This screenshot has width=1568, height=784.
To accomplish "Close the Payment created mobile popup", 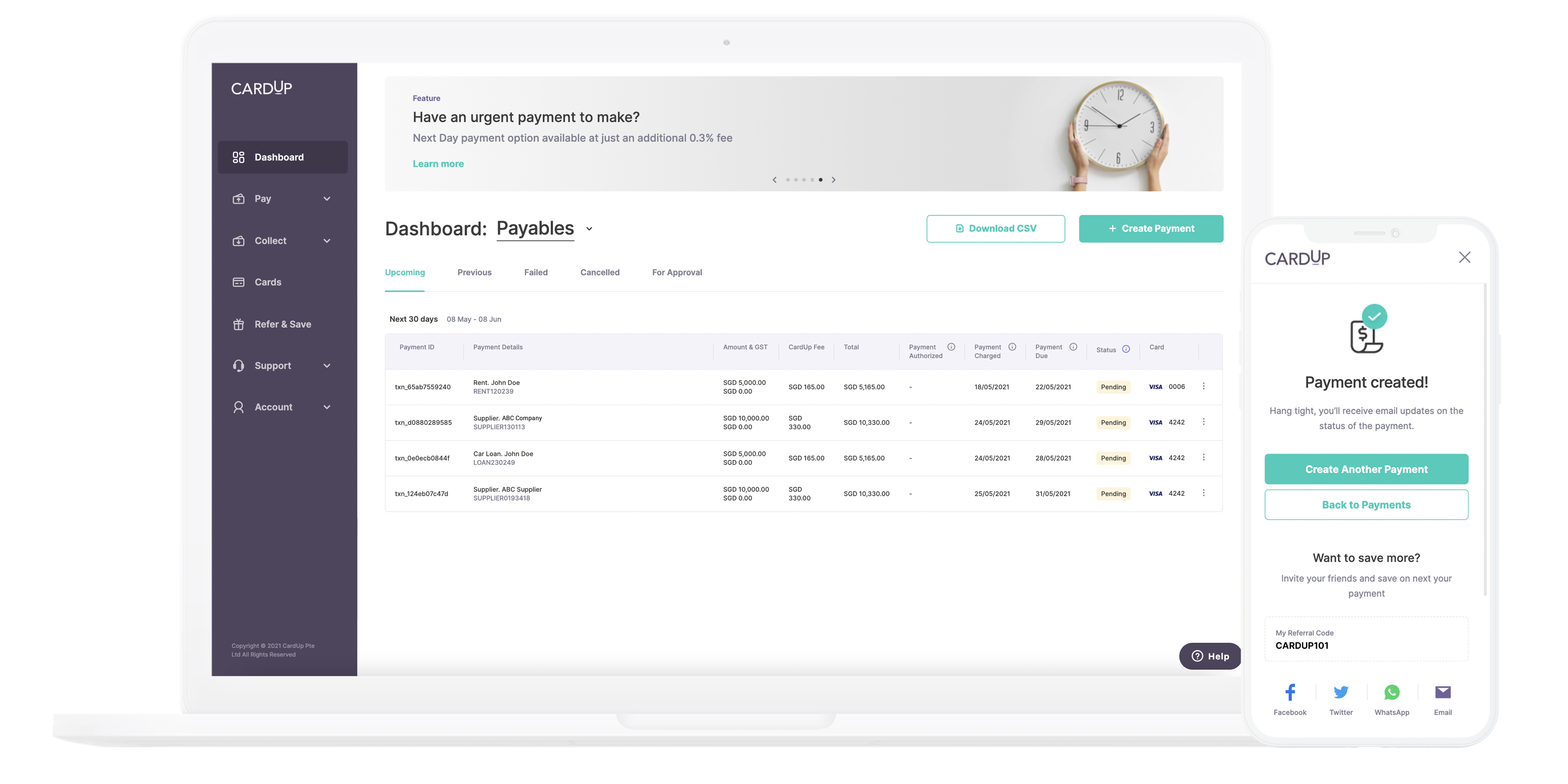I will (x=1465, y=258).
